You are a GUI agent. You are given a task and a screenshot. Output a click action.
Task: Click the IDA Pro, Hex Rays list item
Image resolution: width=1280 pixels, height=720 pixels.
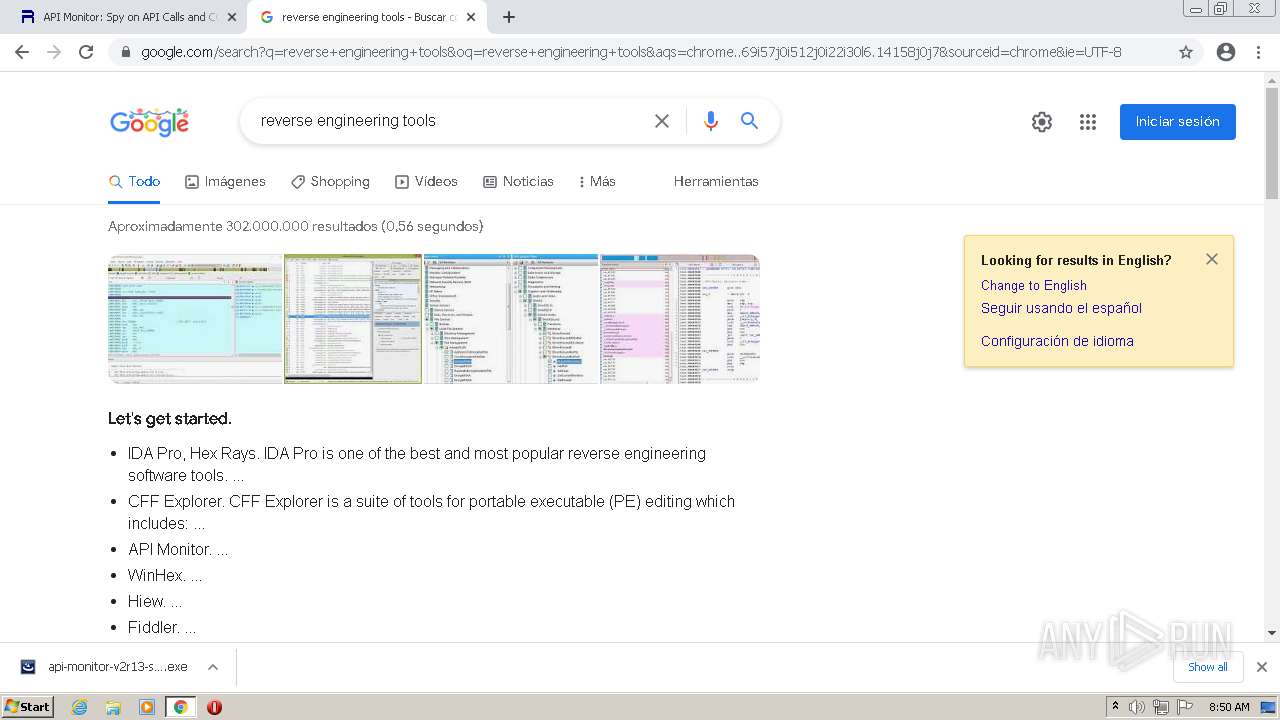point(417,464)
